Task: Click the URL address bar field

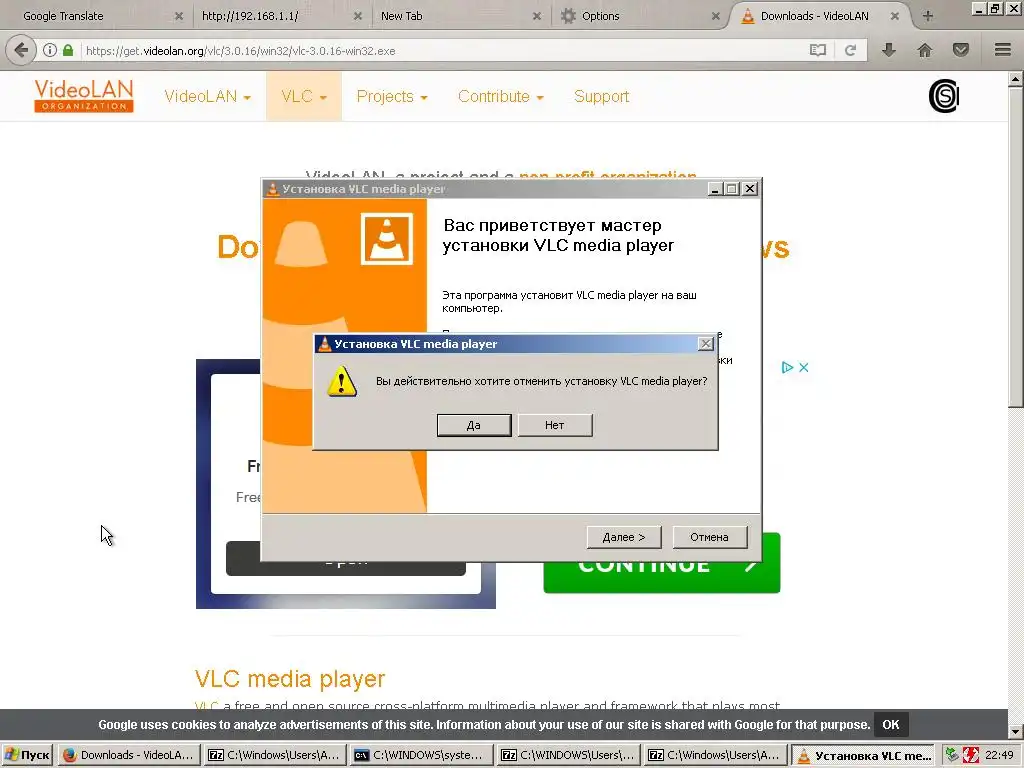Action: (444, 51)
